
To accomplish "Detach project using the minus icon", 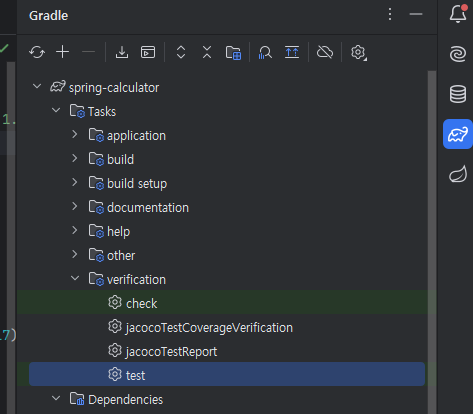I will pyautogui.click(x=88, y=52).
